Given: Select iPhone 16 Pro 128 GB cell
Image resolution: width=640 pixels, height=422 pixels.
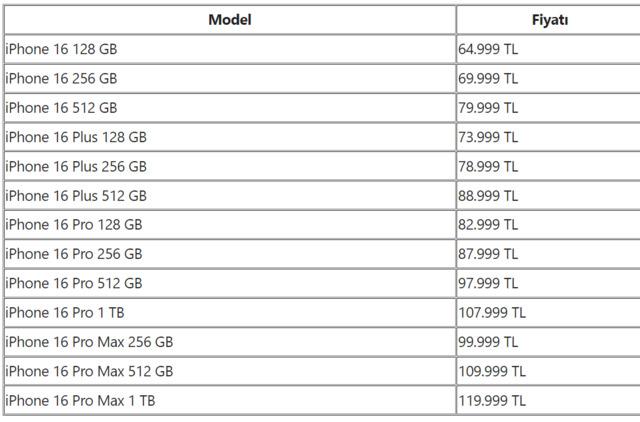Looking at the screenshot, I should coord(74,224).
